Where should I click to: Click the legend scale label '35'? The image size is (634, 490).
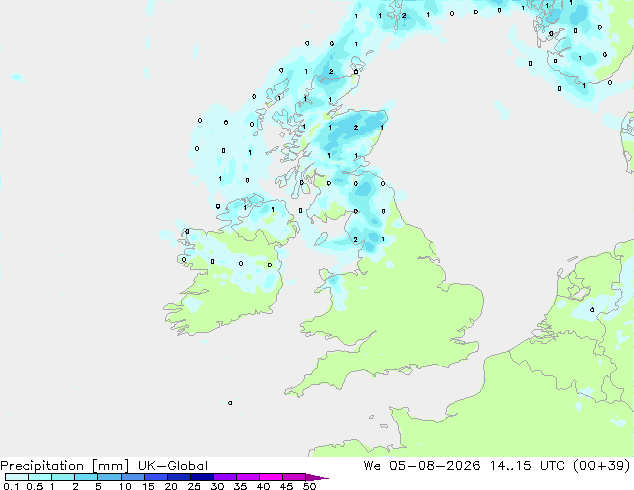tap(240, 486)
